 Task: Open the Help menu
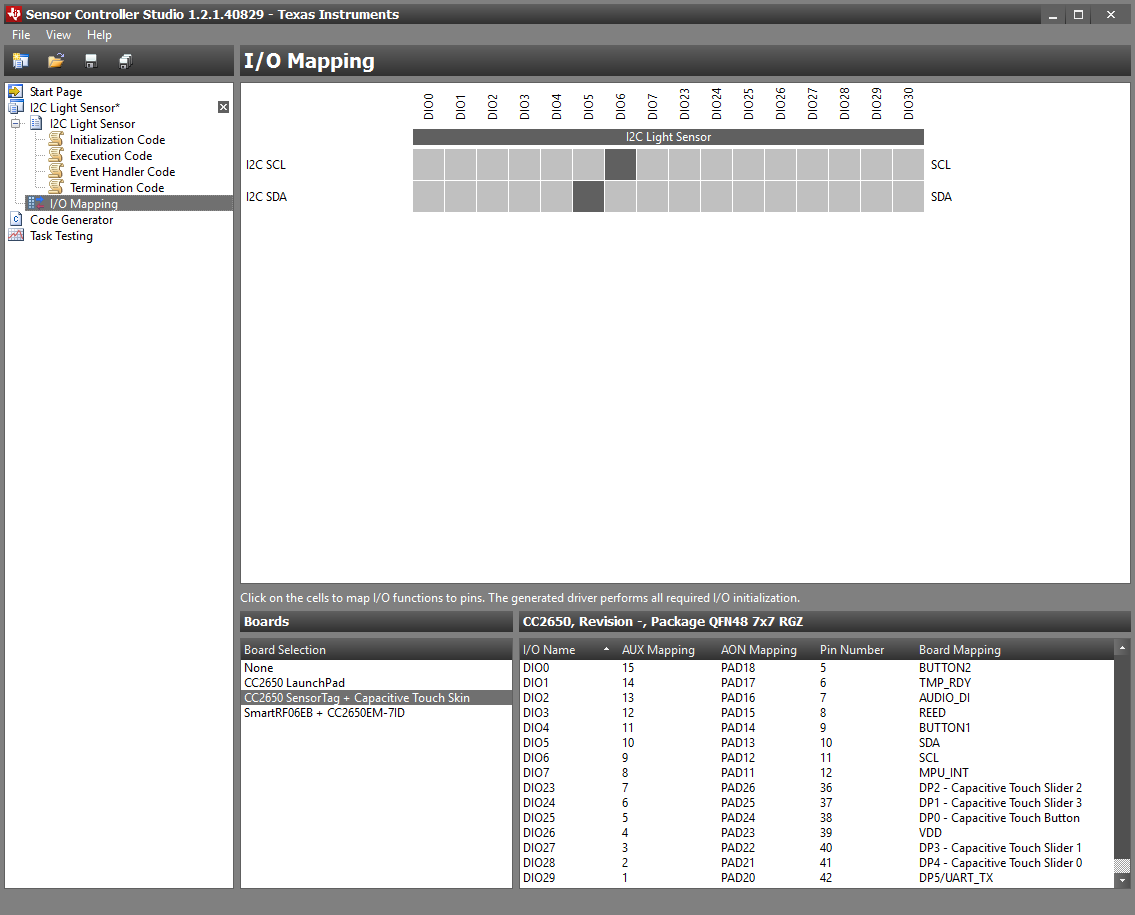click(99, 35)
